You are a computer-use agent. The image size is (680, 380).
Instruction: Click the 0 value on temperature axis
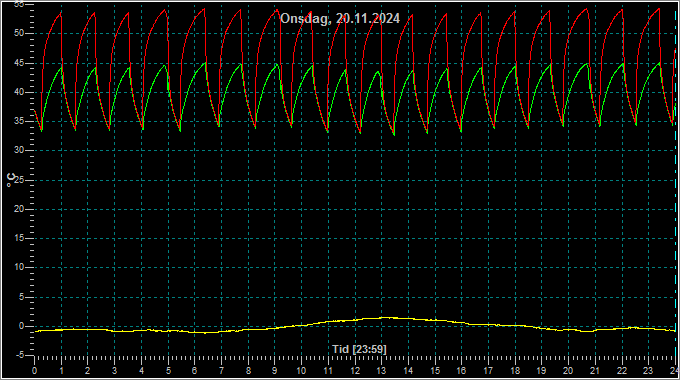(x=21, y=326)
